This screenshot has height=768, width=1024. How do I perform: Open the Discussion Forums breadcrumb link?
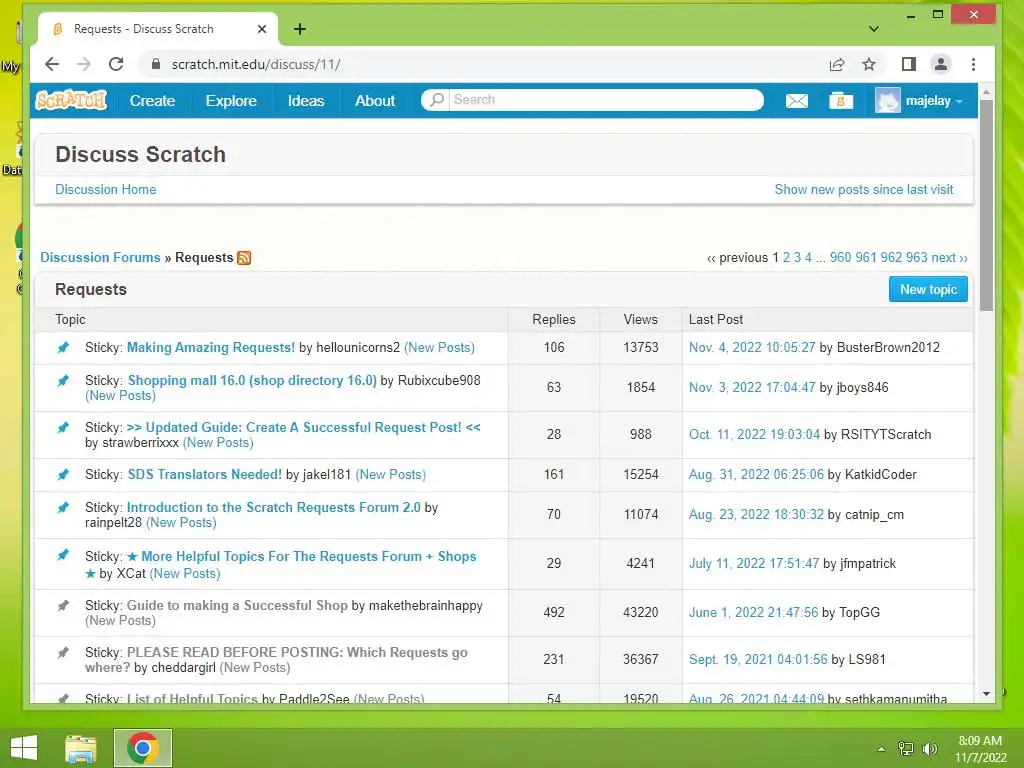(100, 257)
